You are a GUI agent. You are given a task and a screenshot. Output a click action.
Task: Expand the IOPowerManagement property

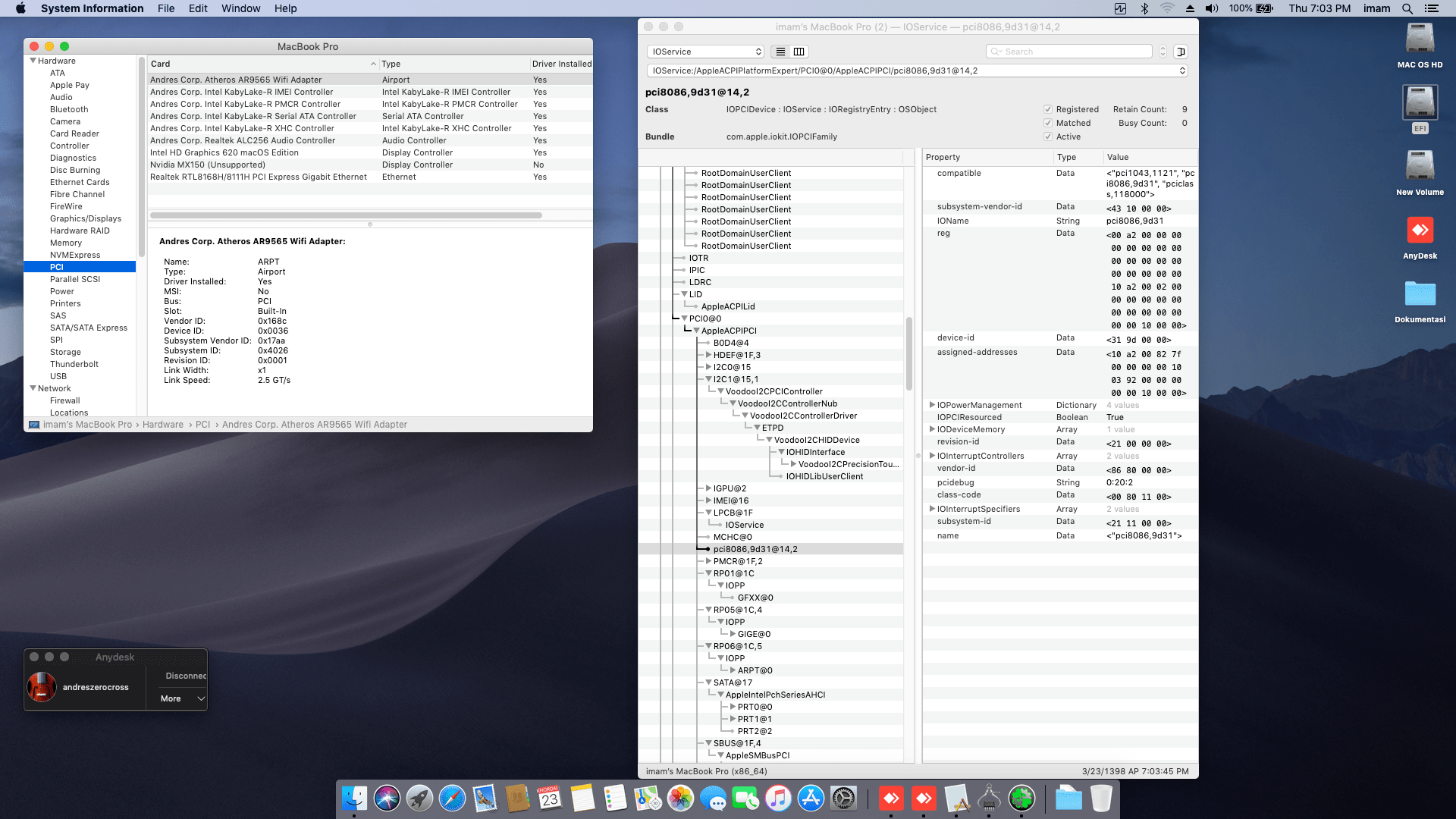[x=932, y=405]
